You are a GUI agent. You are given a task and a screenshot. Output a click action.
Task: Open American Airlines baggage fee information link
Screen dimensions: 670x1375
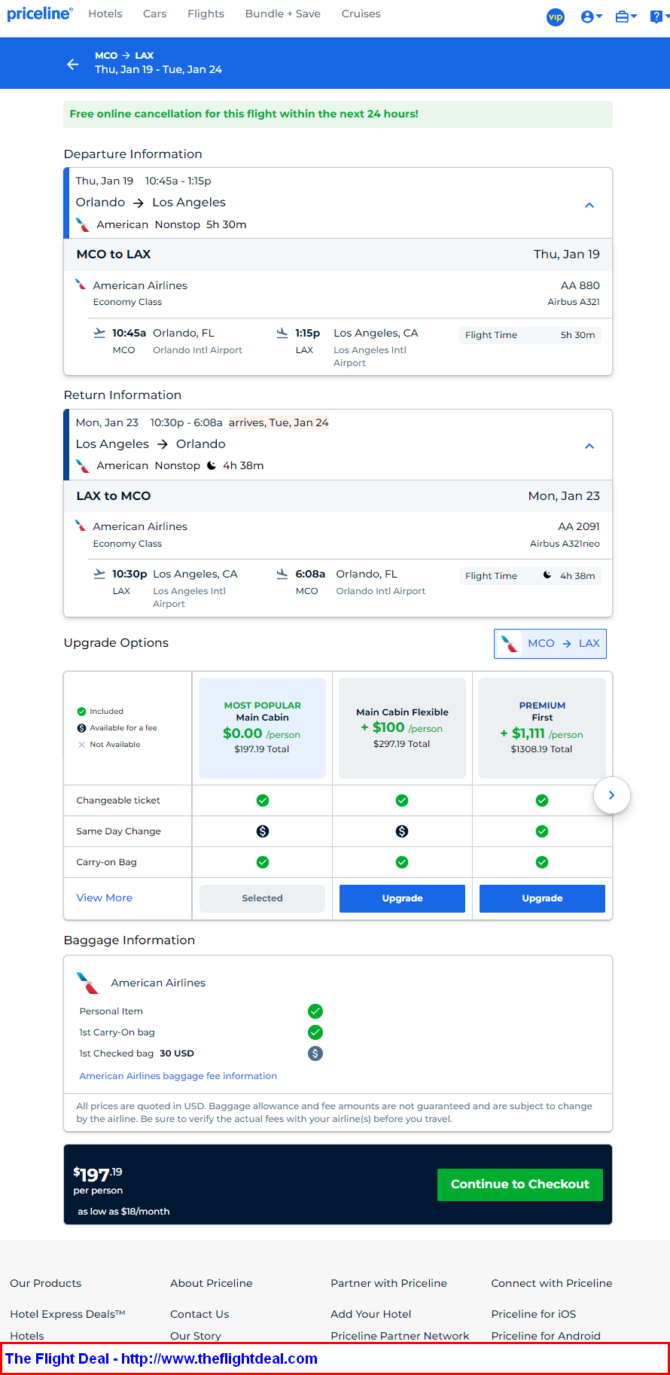(x=178, y=1076)
